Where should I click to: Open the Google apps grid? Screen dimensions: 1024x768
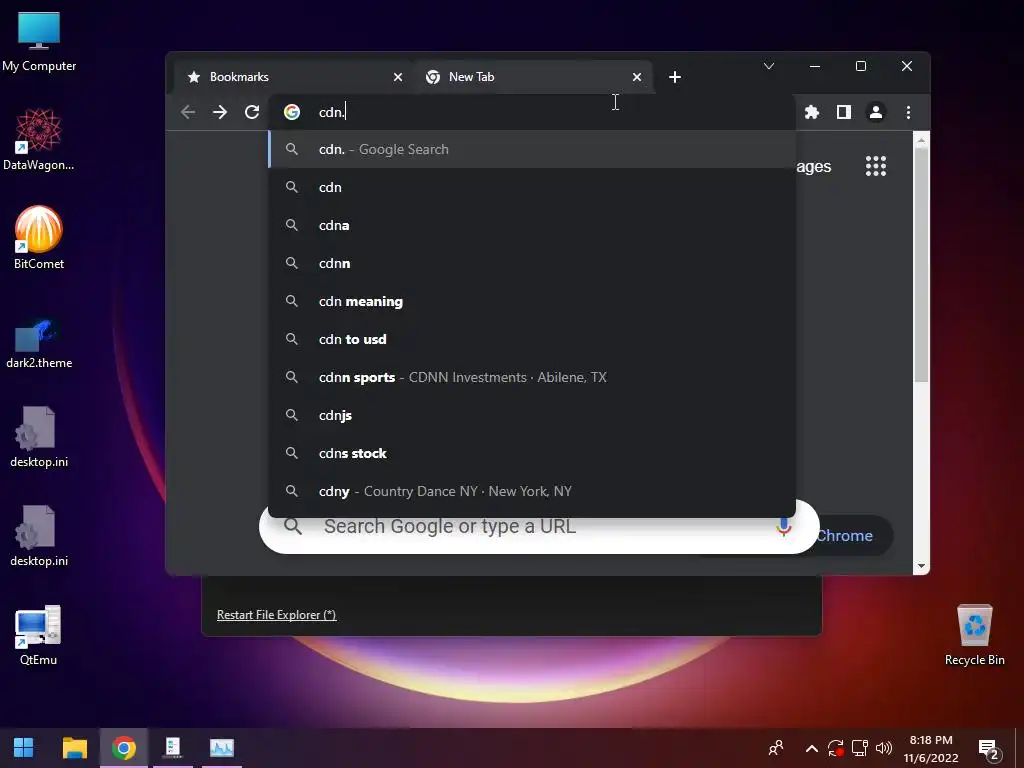[876, 166]
